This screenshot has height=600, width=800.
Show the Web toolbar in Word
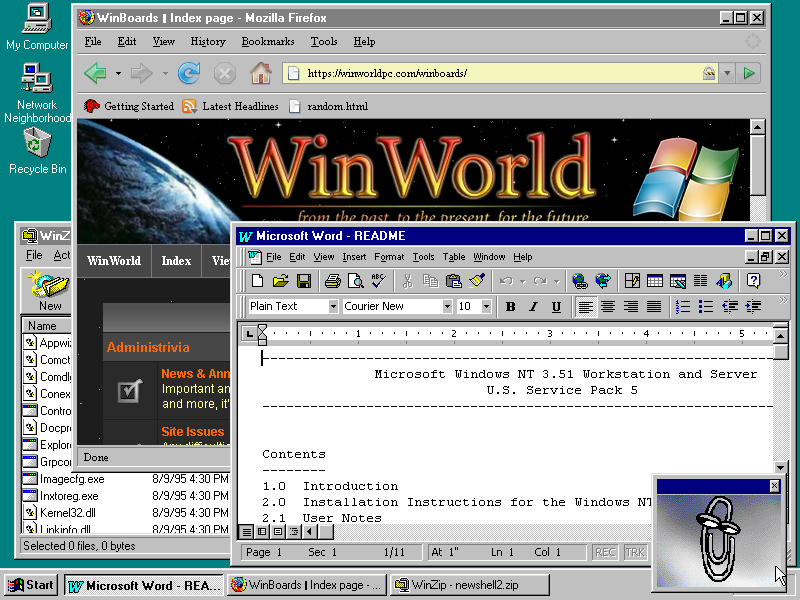pyautogui.click(x=603, y=281)
